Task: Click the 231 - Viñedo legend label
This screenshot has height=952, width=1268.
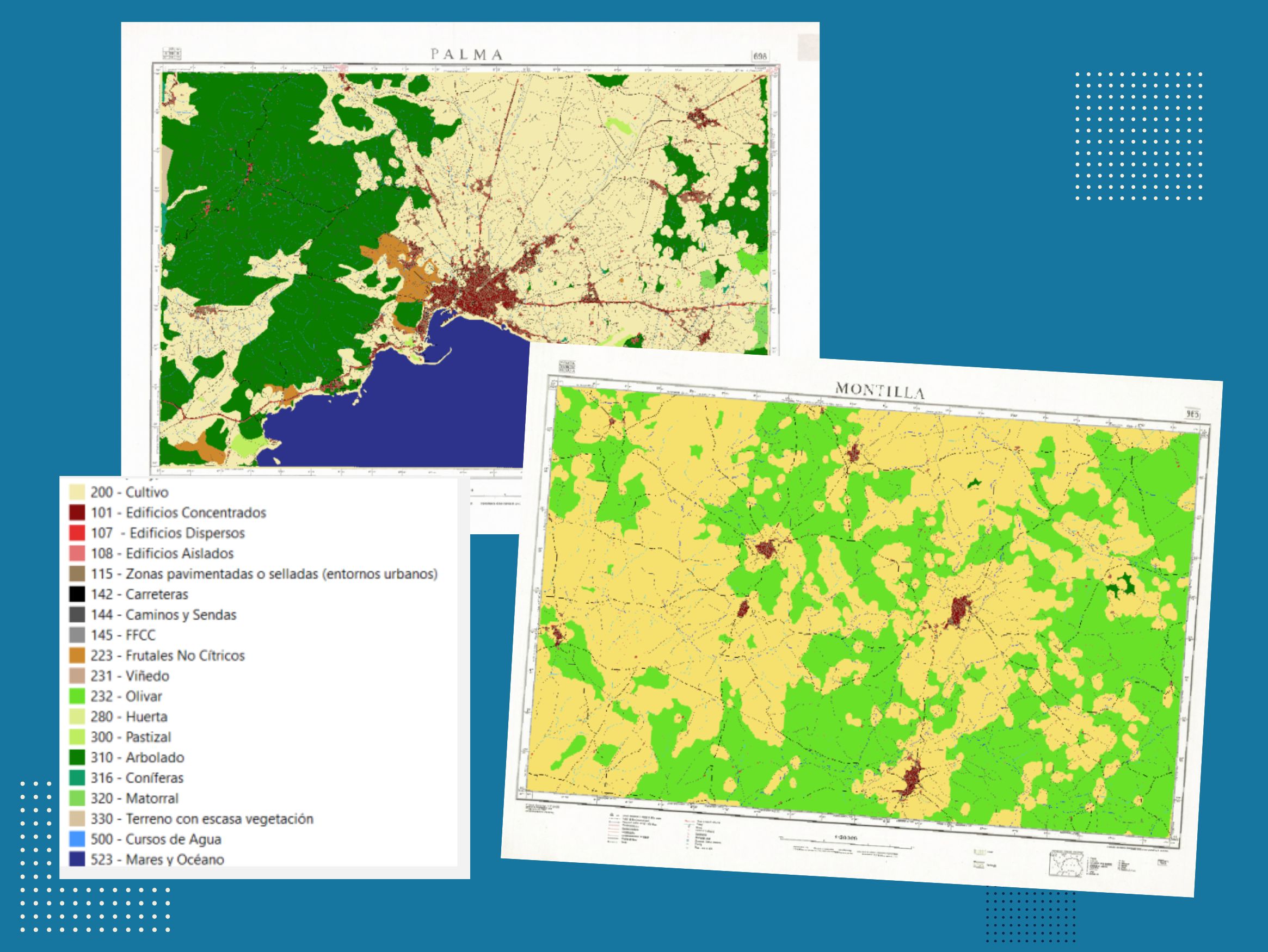Action: pyautogui.click(x=130, y=676)
